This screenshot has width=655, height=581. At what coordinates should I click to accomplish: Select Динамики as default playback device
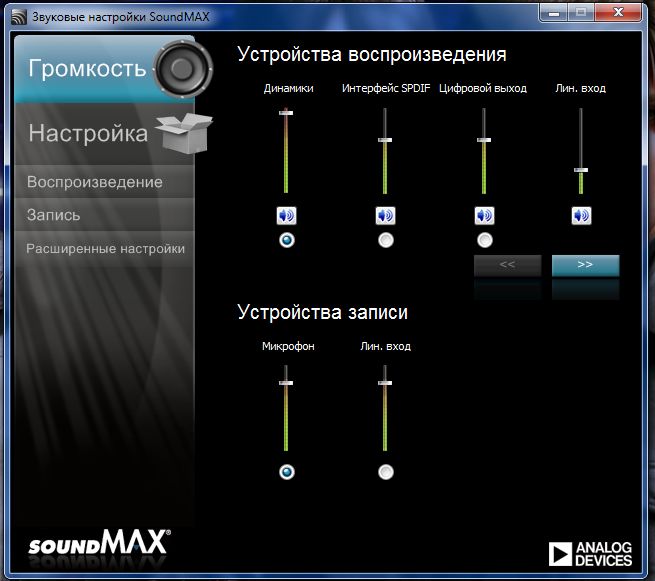(x=287, y=240)
